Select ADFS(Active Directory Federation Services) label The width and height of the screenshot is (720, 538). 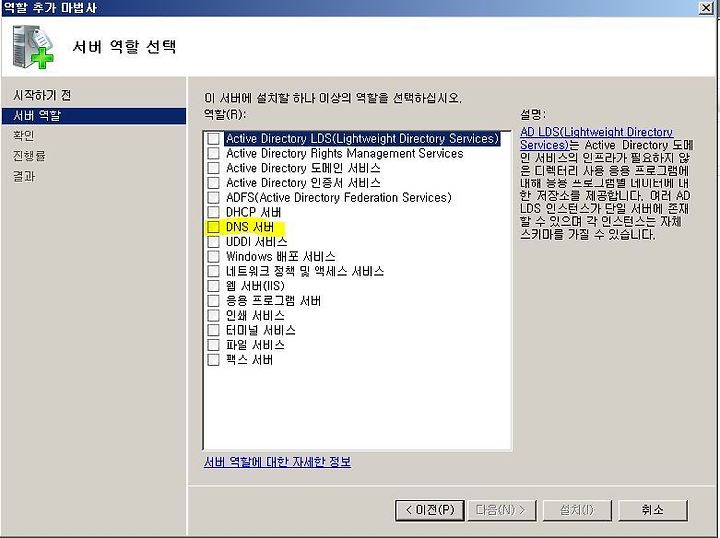tap(339, 197)
